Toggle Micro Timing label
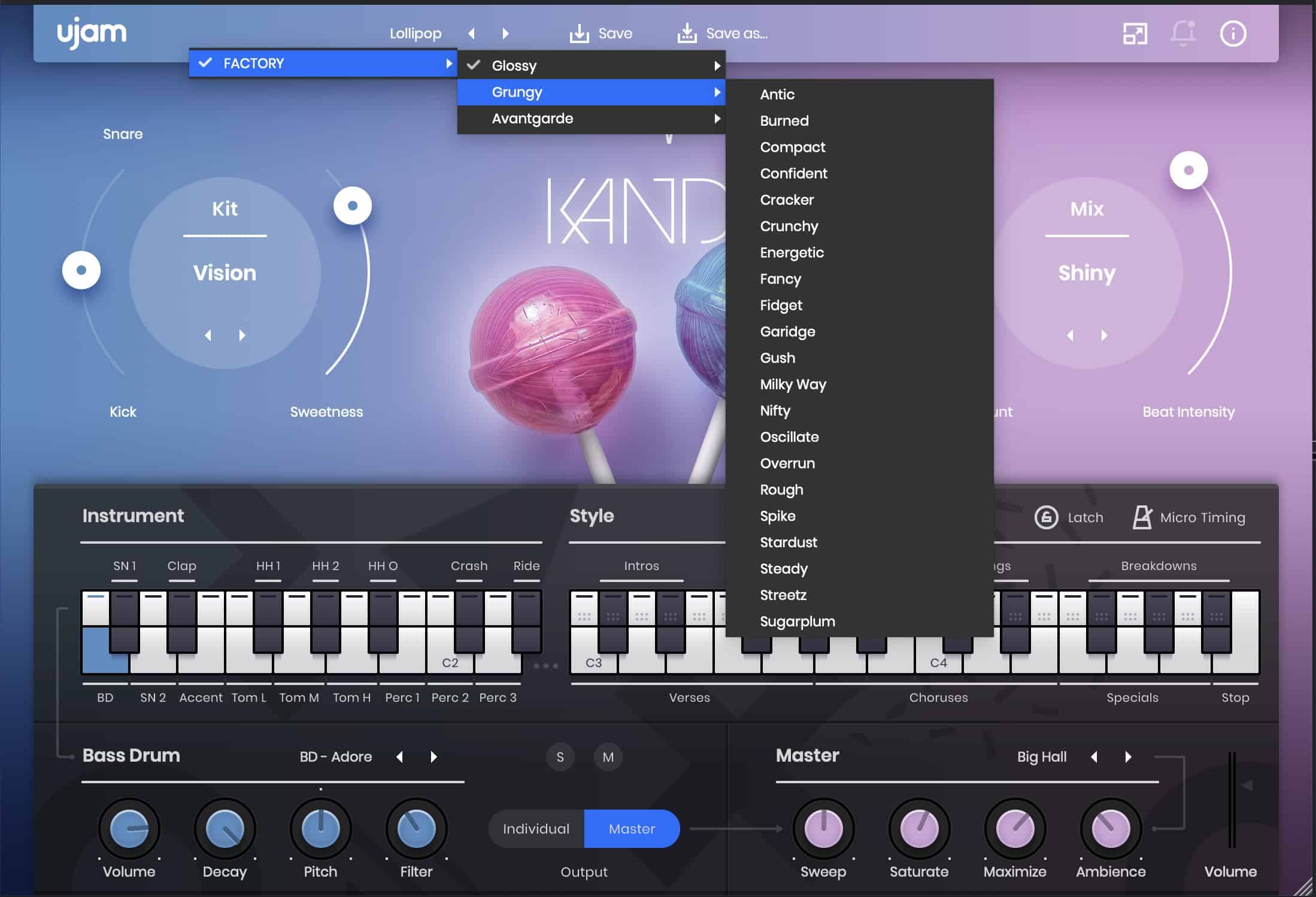The height and width of the screenshot is (897, 1316). (x=1202, y=517)
